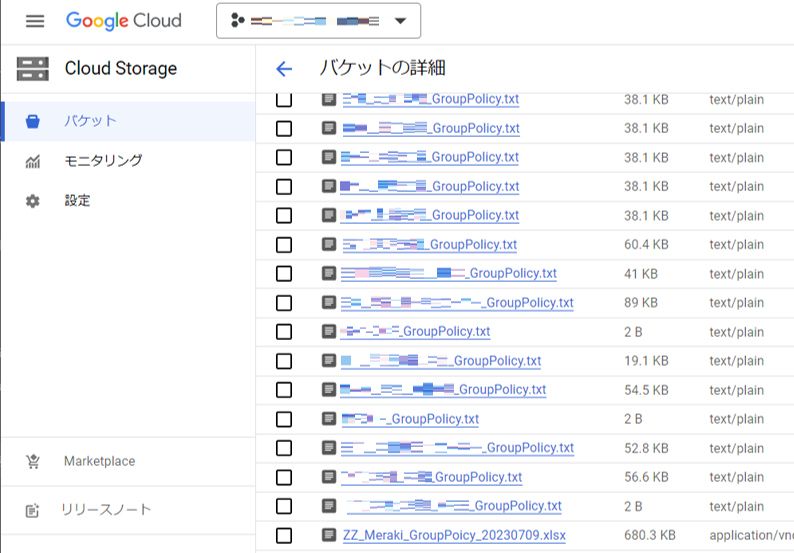Open the 89 KB GroupPolicy.txt link
This screenshot has height=553, width=794.
coord(457,303)
